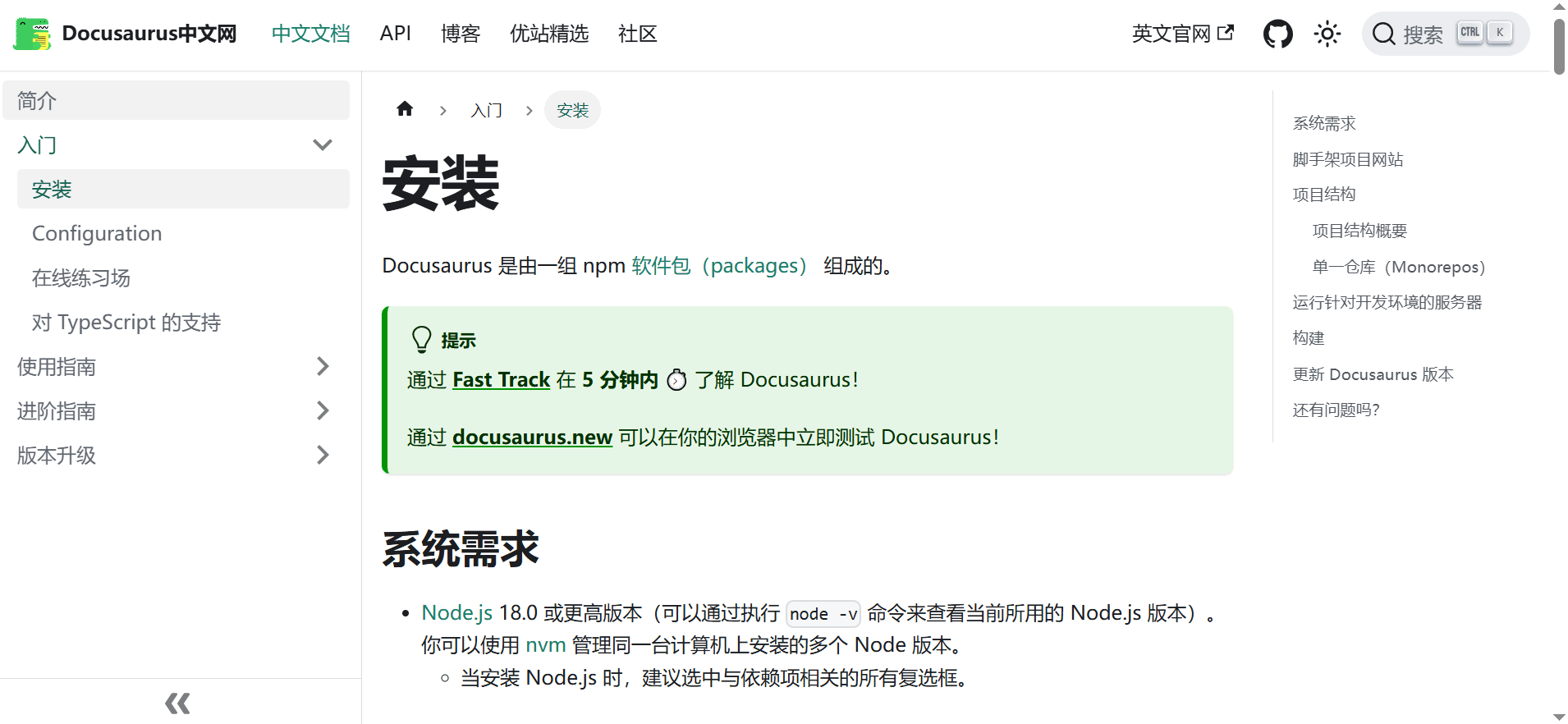This screenshot has width=1568, height=724.
Task: Open the 优站精选 navbar item
Action: point(548,34)
